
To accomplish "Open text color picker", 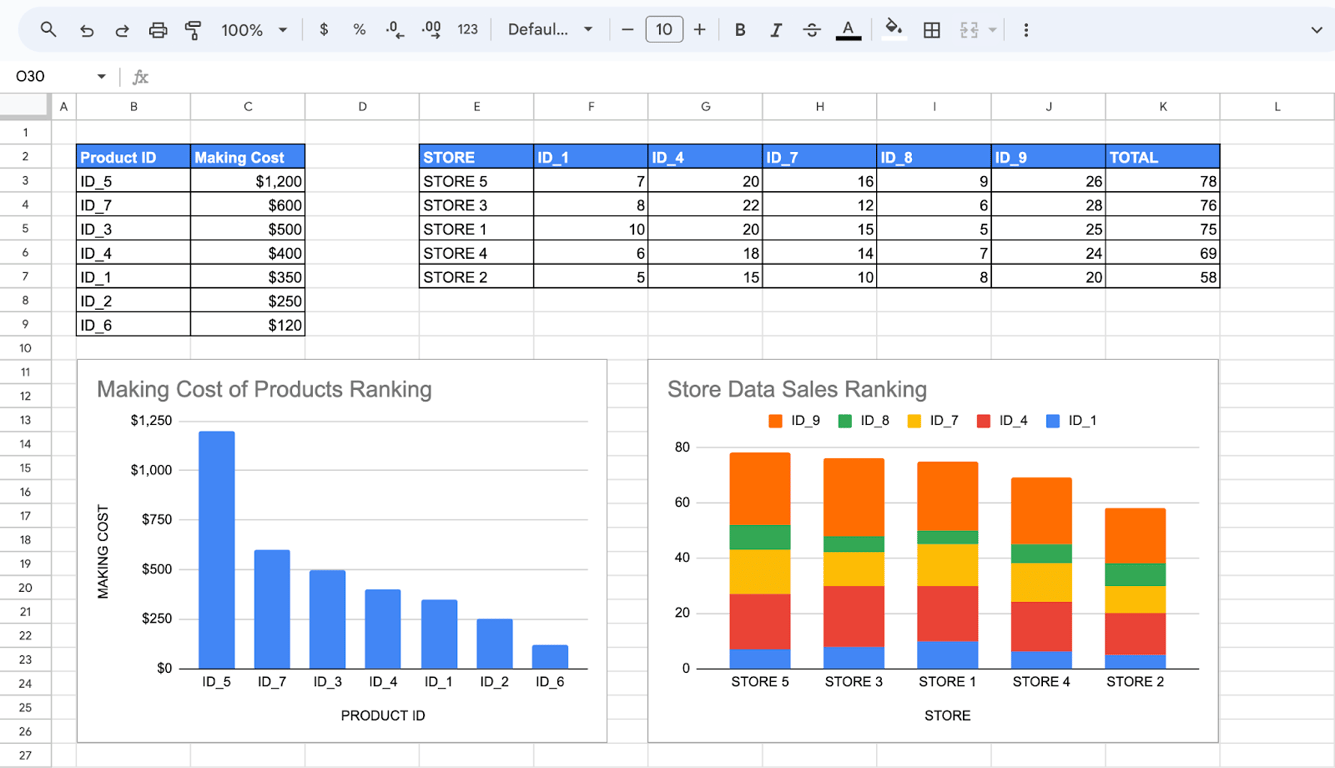I will coord(848,30).
